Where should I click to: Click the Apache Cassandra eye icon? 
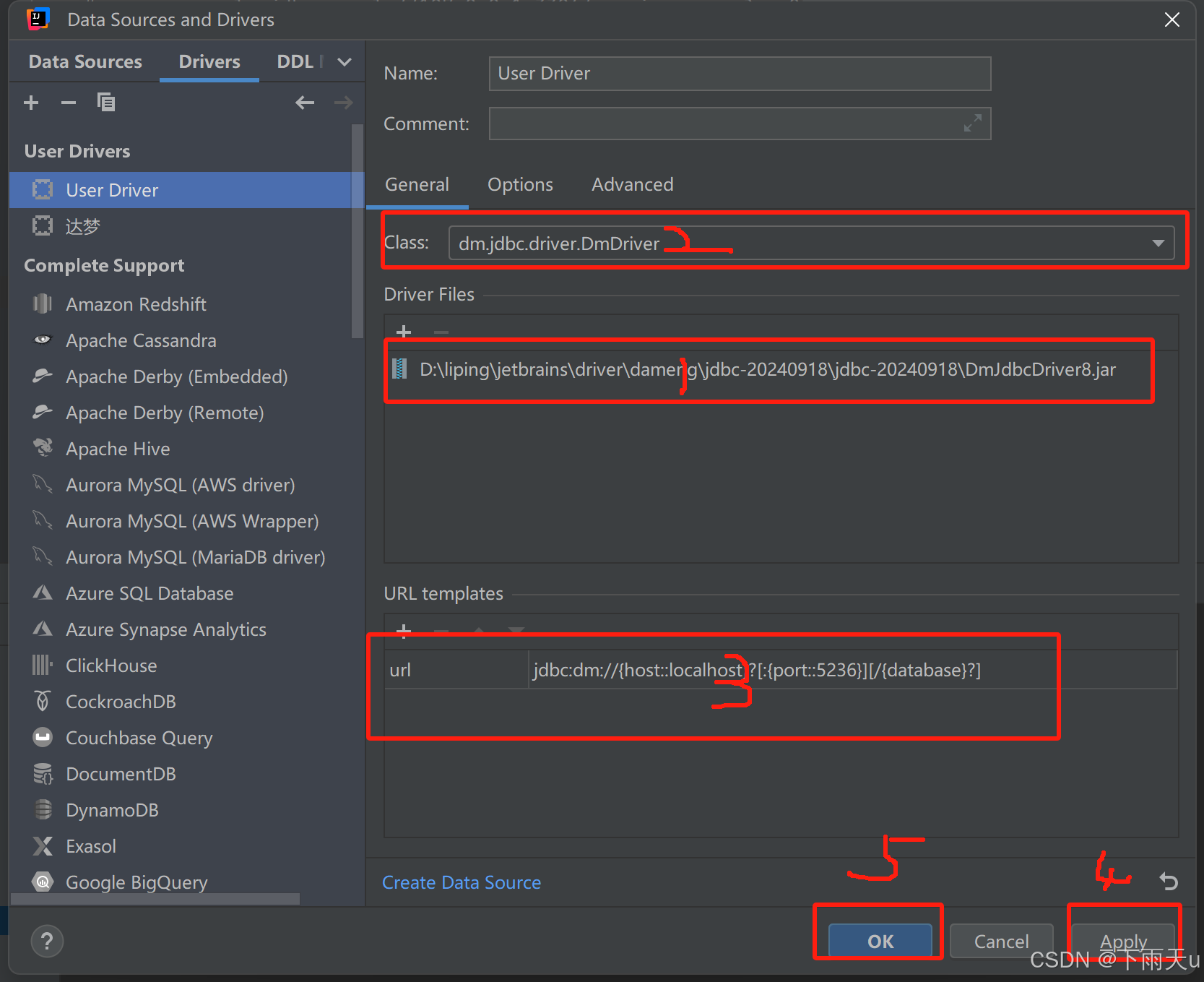coord(43,340)
